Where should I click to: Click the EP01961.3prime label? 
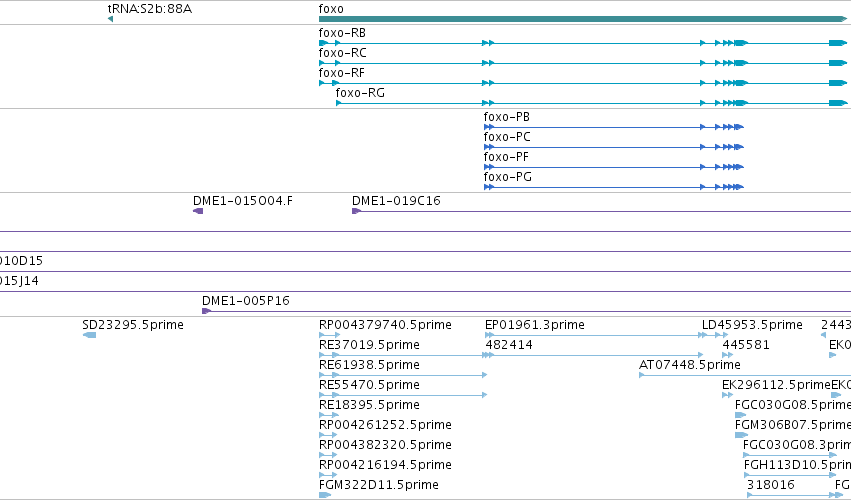[x=535, y=325]
